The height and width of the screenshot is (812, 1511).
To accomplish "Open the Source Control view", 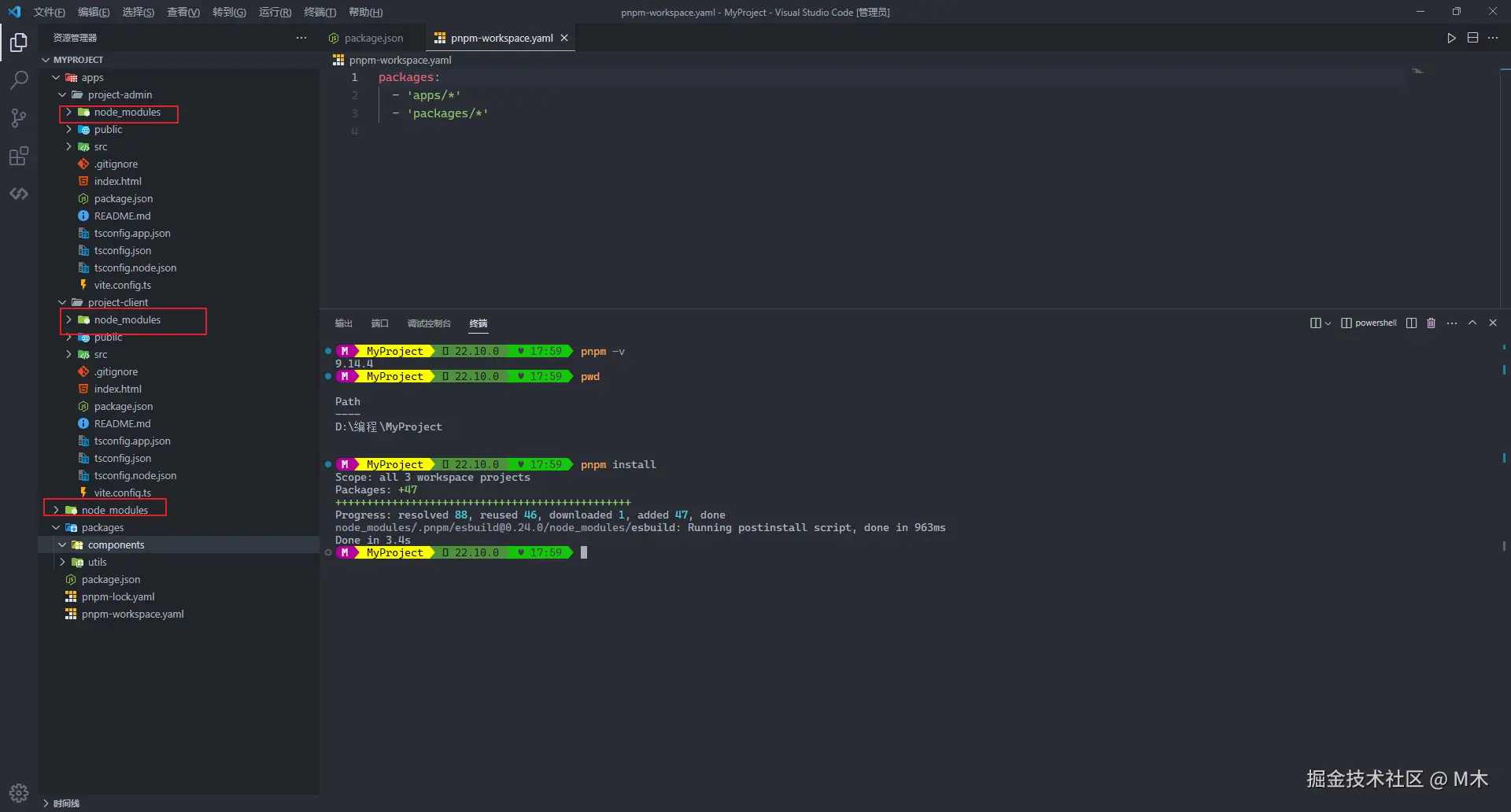I will tap(19, 118).
